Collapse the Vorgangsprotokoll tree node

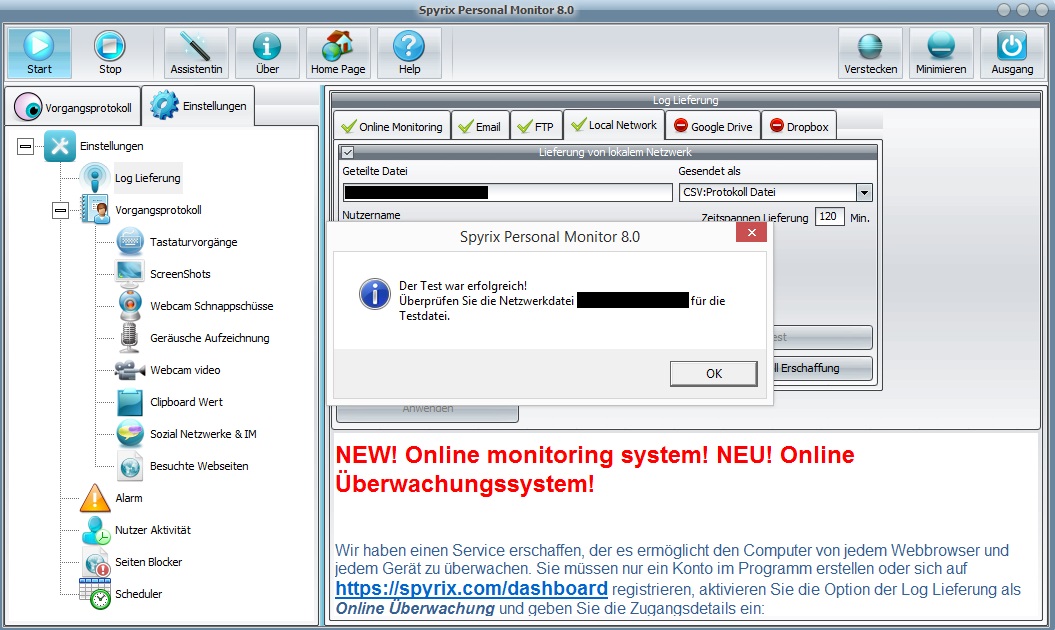[x=61, y=211]
